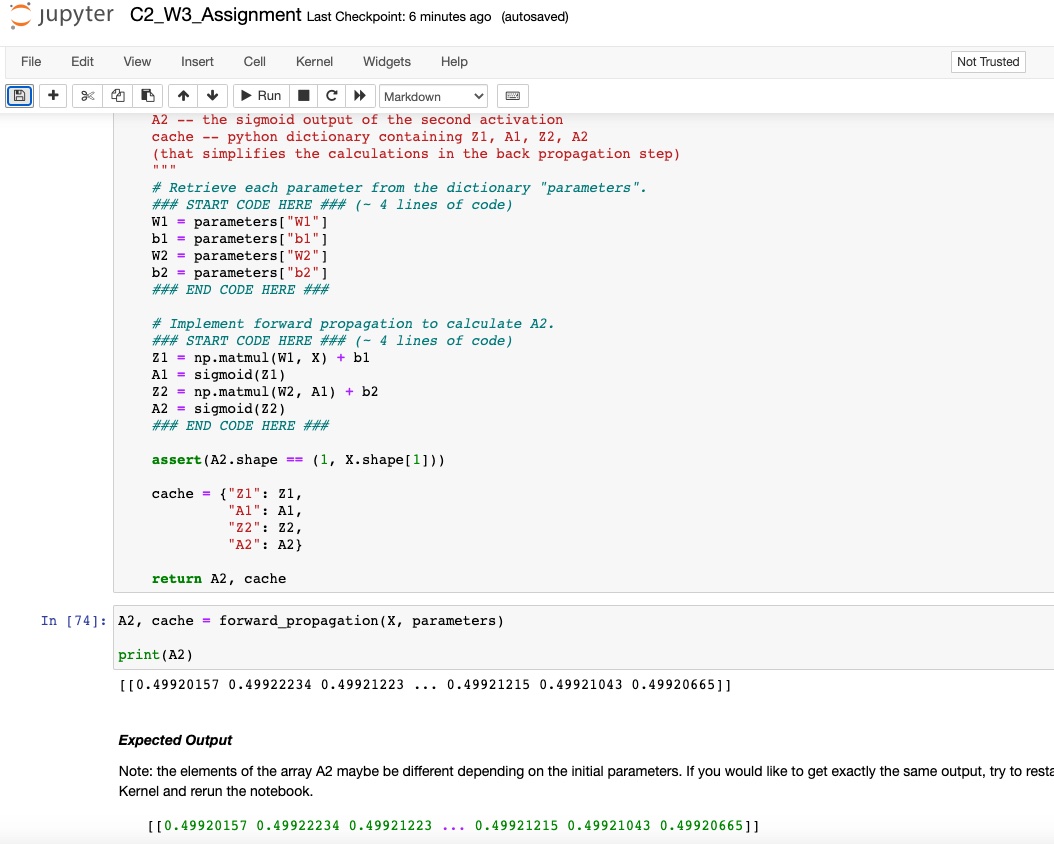1054x844 pixels.
Task: Copy the selected cell
Action: pyautogui.click(x=118, y=95)
